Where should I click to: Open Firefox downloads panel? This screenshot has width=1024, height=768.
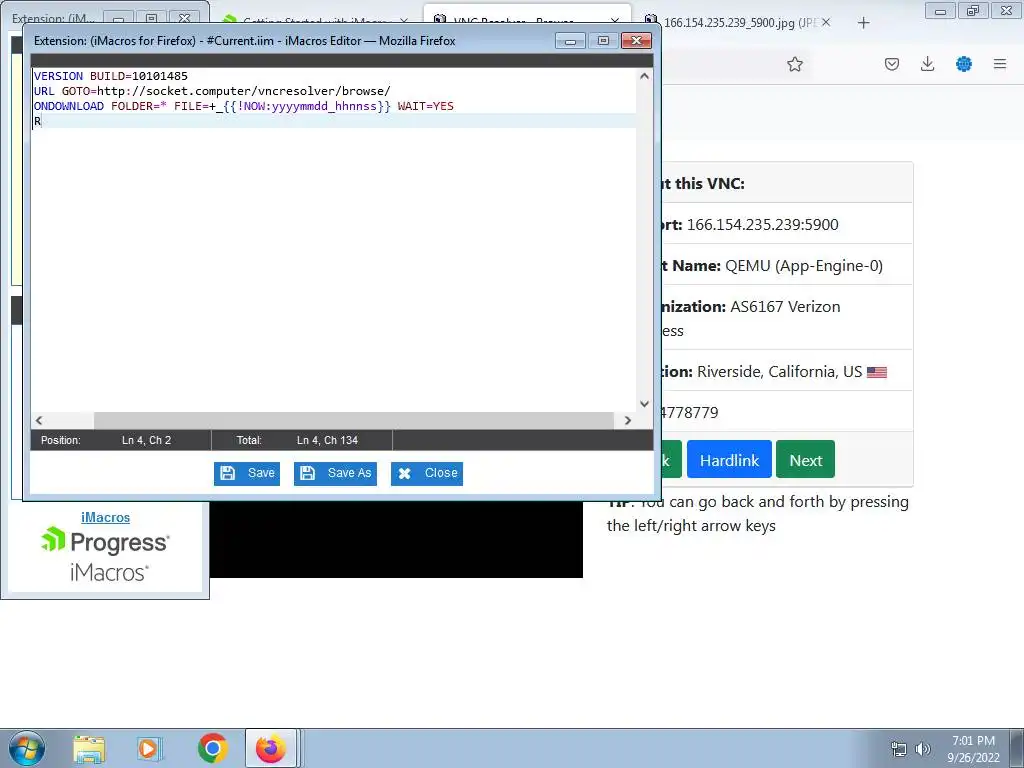coord(927,64)
